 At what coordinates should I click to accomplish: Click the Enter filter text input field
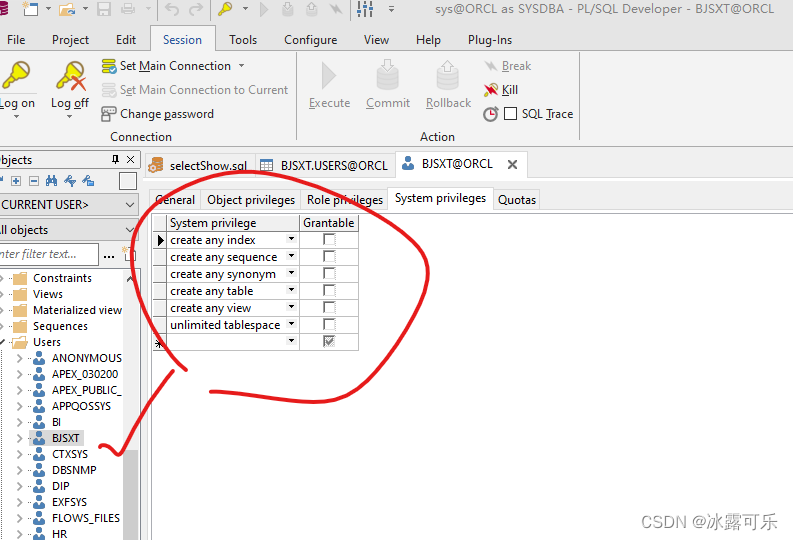48,254
